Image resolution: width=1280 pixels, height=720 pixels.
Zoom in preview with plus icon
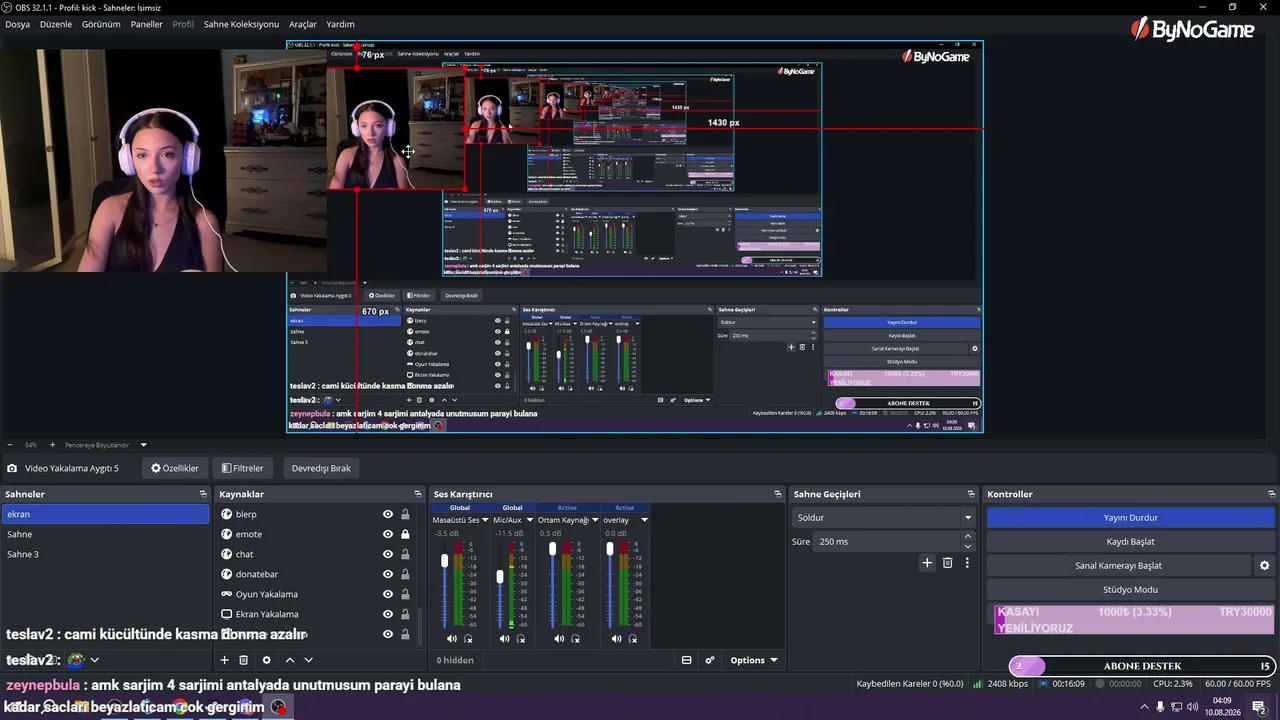point(52,445)
